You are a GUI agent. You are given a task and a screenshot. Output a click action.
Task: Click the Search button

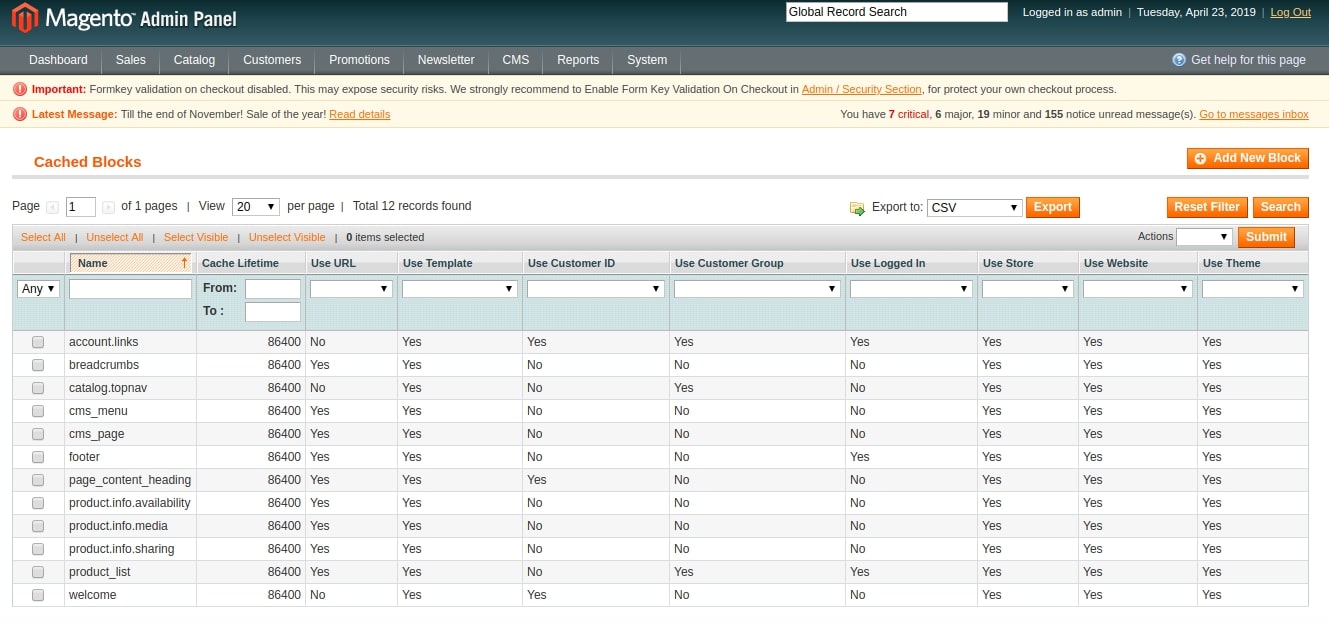1280,207
